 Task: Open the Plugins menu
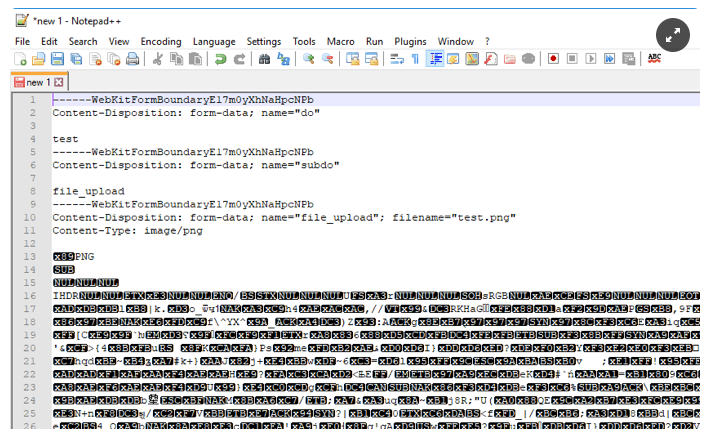click(x=410, y=41)
